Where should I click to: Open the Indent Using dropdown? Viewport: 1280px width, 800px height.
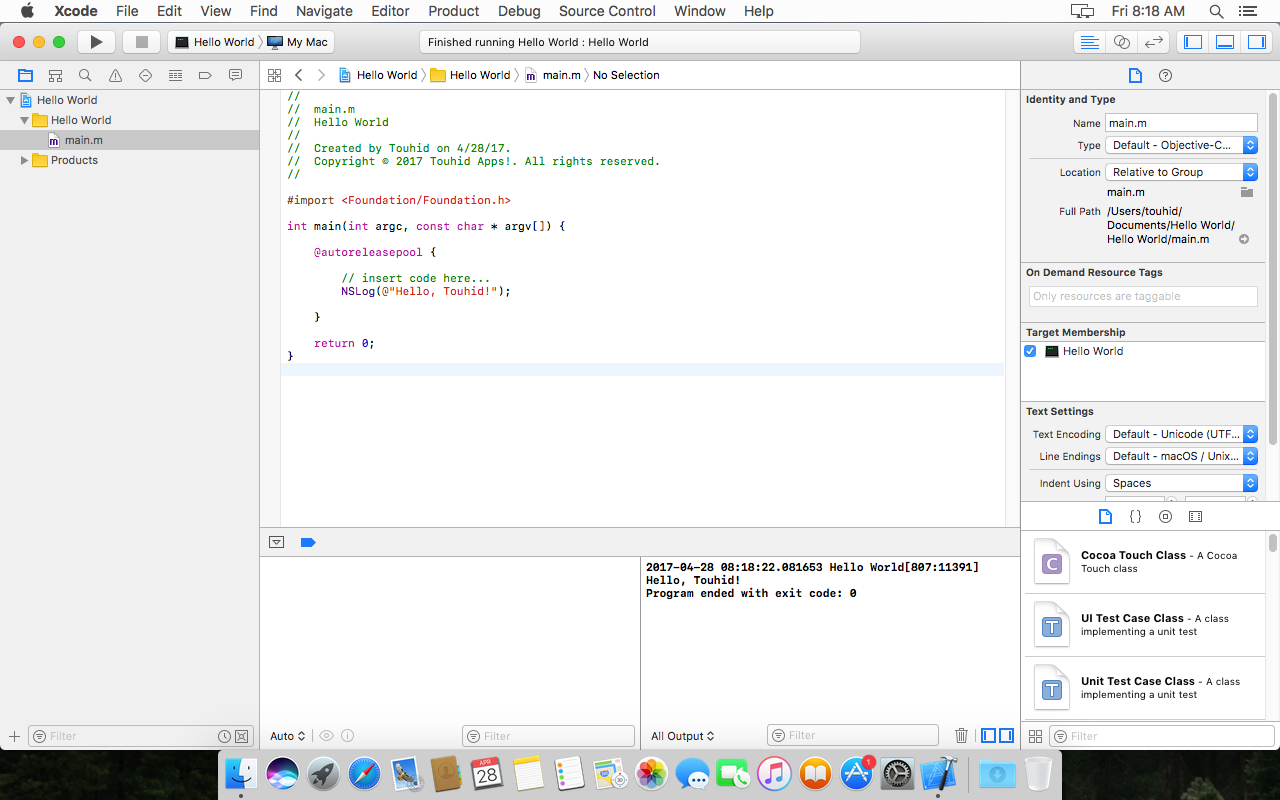[1181, 483]
